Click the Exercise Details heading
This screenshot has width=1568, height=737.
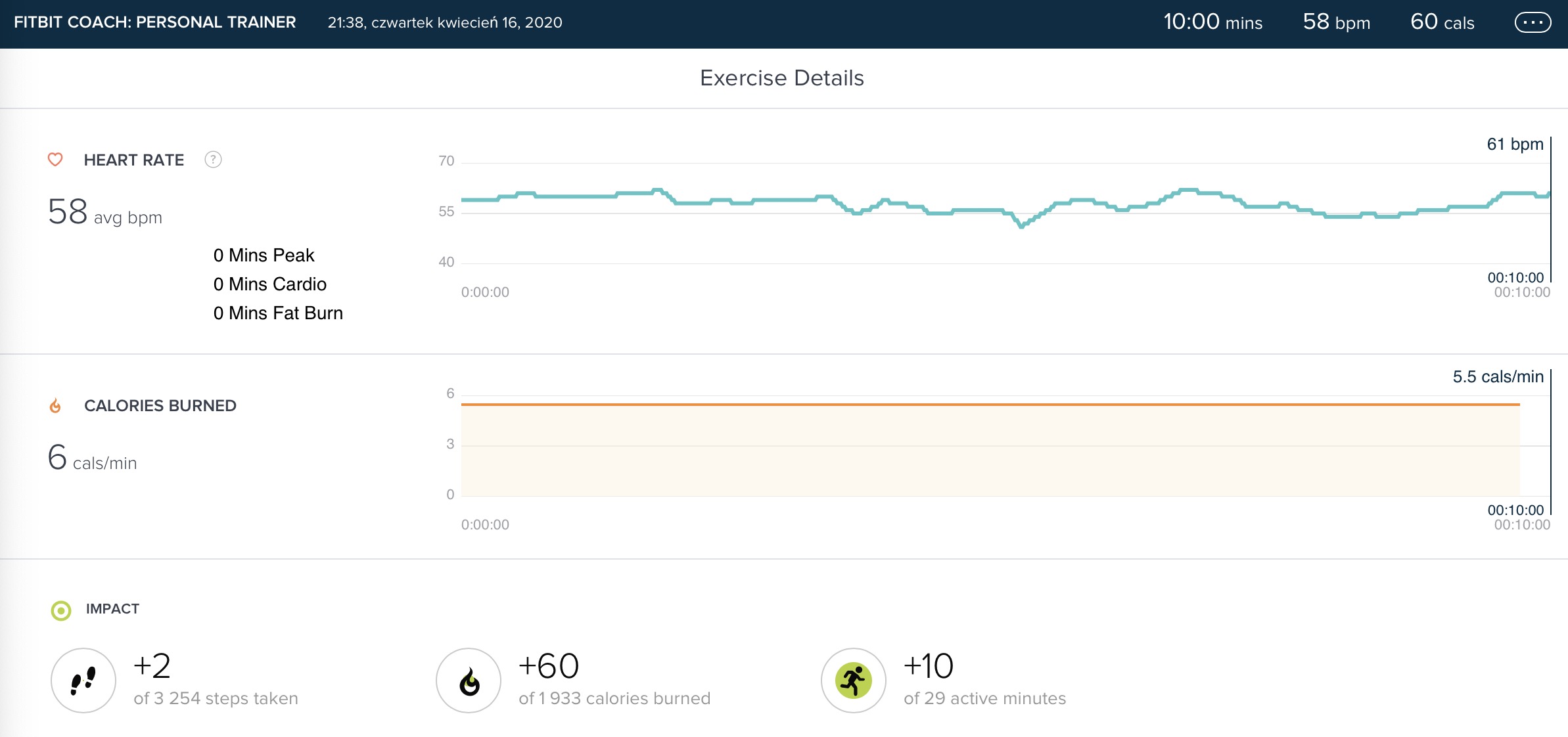(782, 78)
